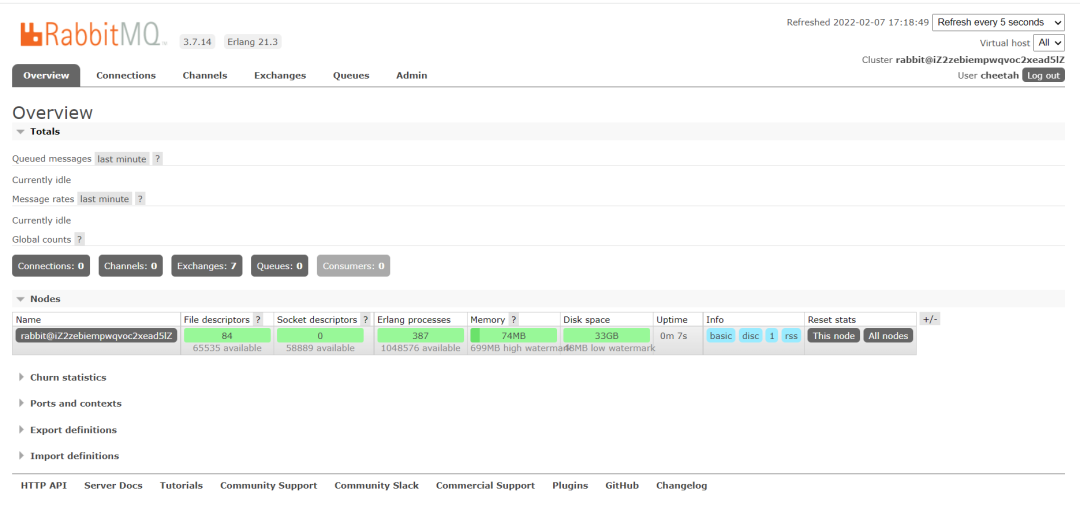Click the 387 Erlang processes bar

420,336
